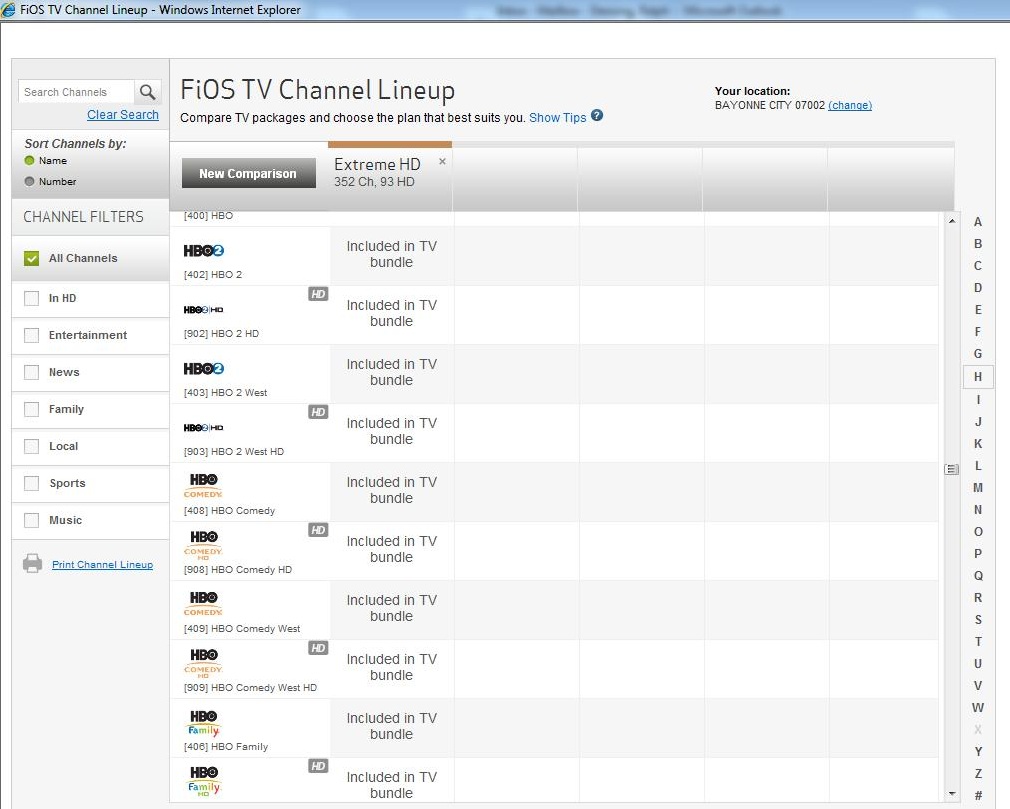This screenshot has height=809, width=1010.
Task: Click the Search Channels input field
Action: 76,92
